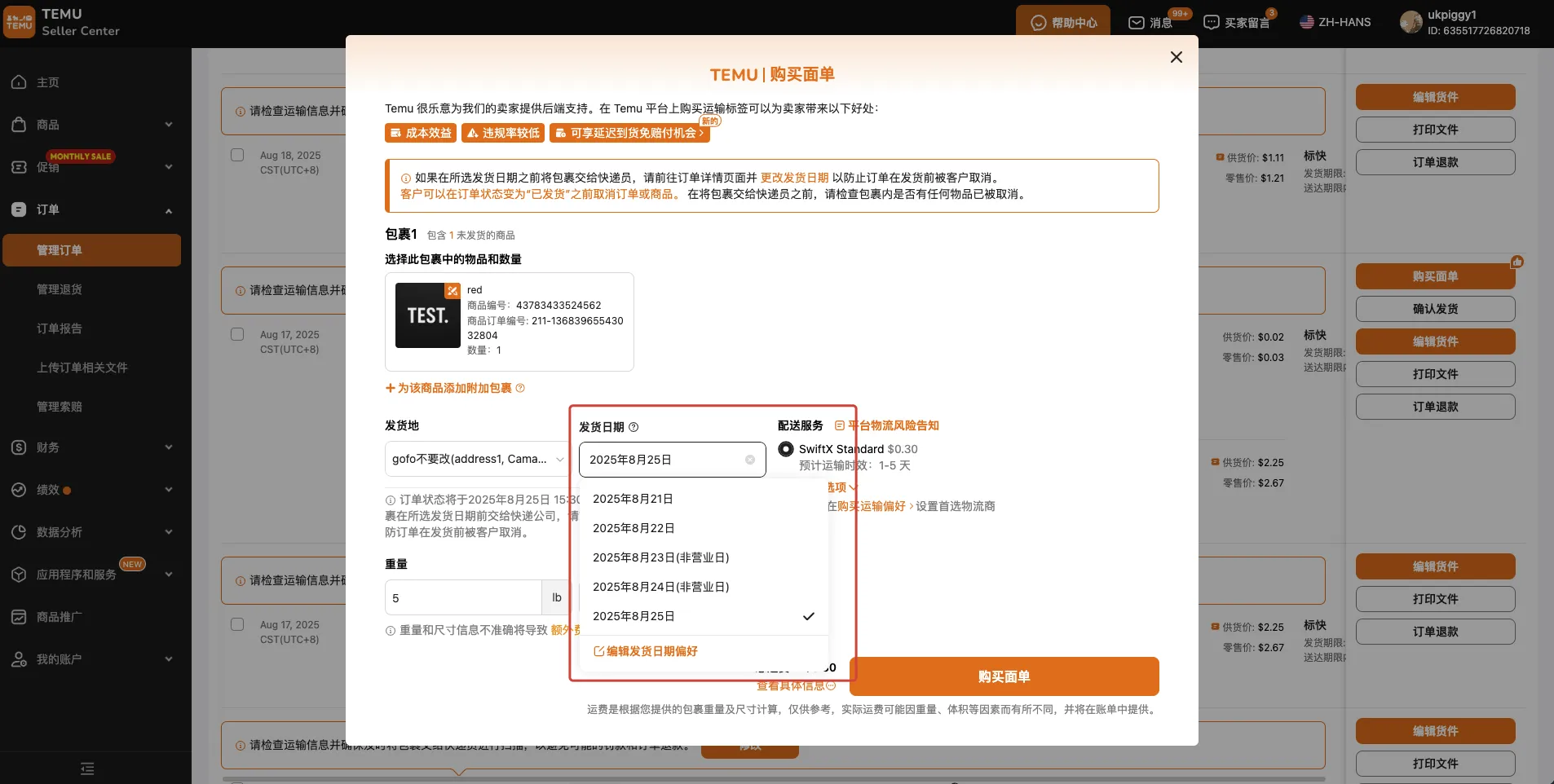Tick the Aug 18, 2025 order checkbox
Viewport: 1554px width, 784px height.
click(x=237, y=155)
